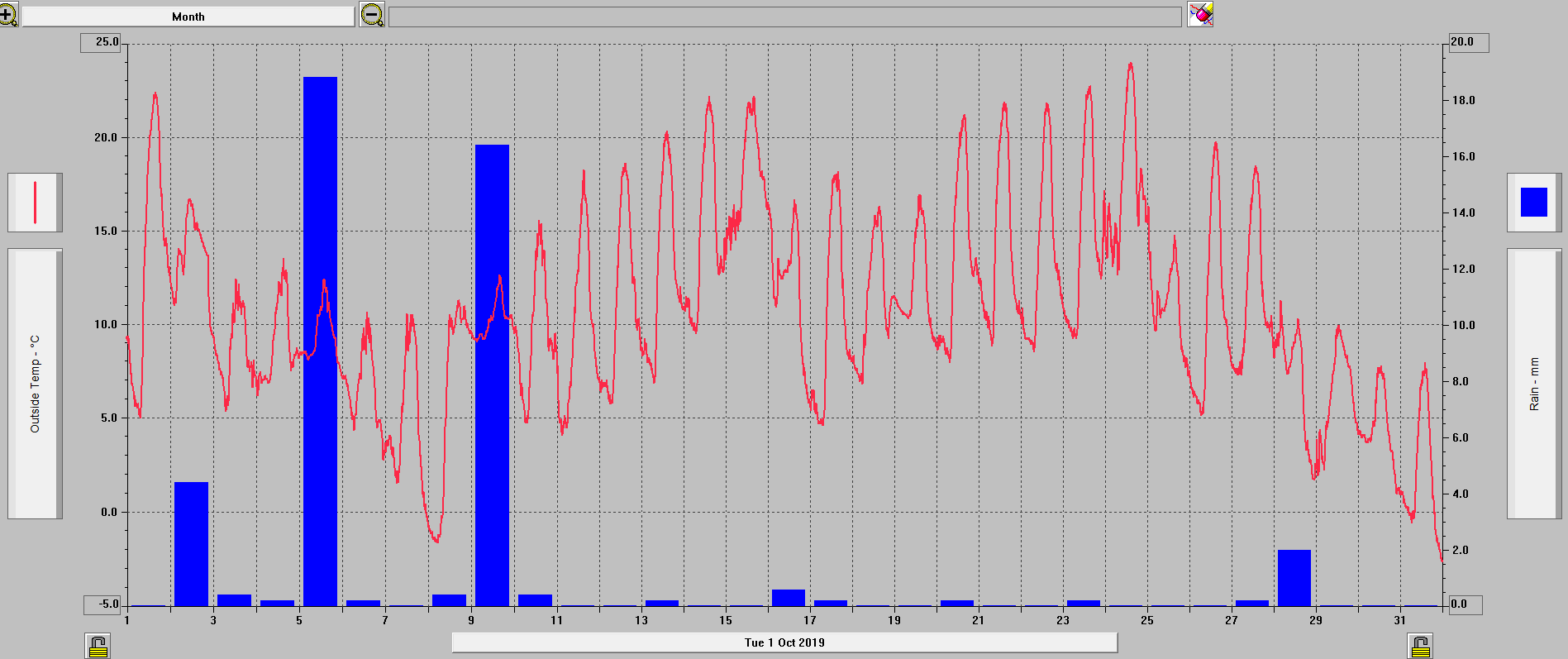The height and width of the screenshot is (659, 1568).
Task: Open the Rain - mm variable selector
Action: 1534,384
